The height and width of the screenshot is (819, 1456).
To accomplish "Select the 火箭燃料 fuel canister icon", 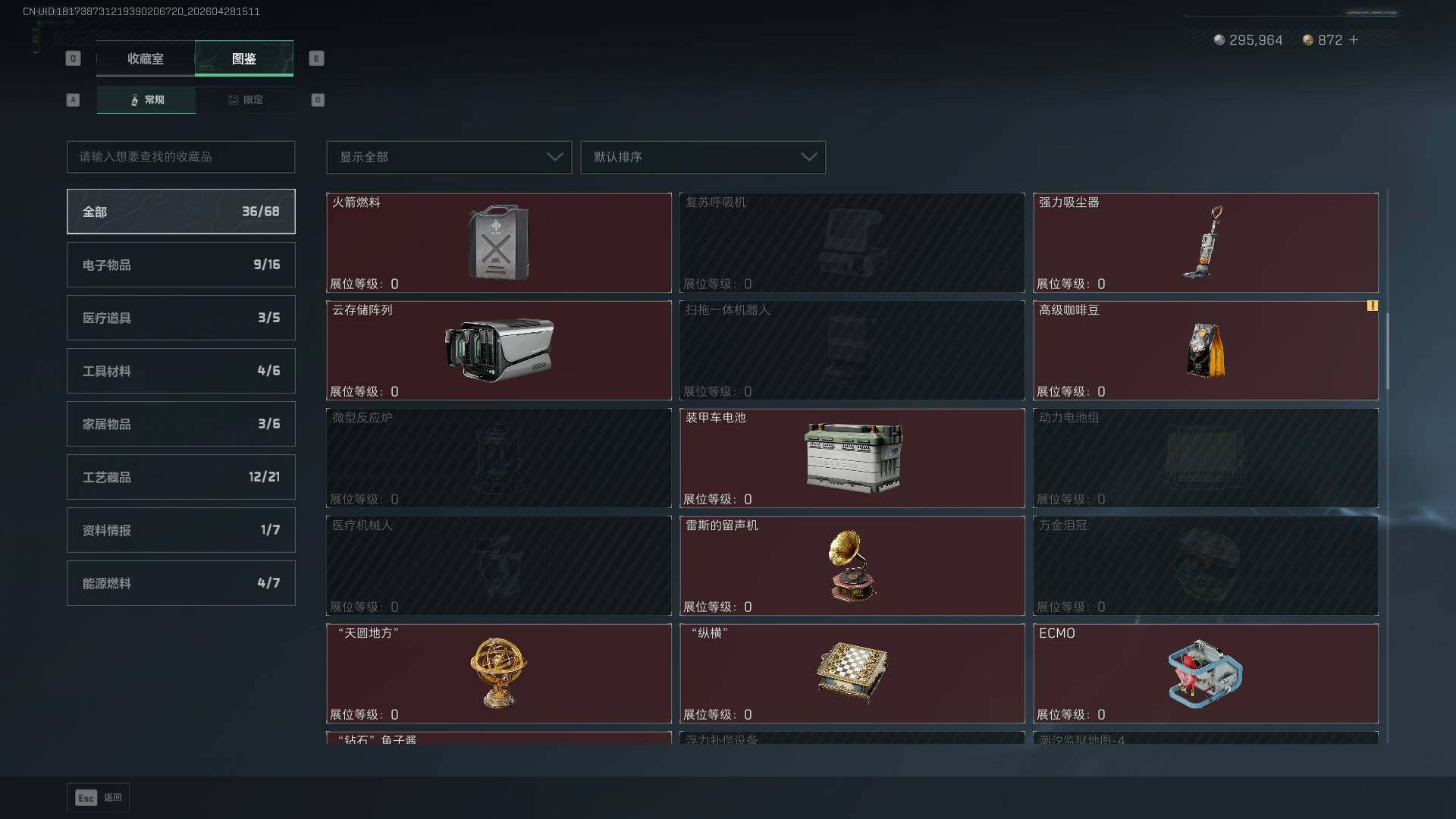I will [498, 243].
